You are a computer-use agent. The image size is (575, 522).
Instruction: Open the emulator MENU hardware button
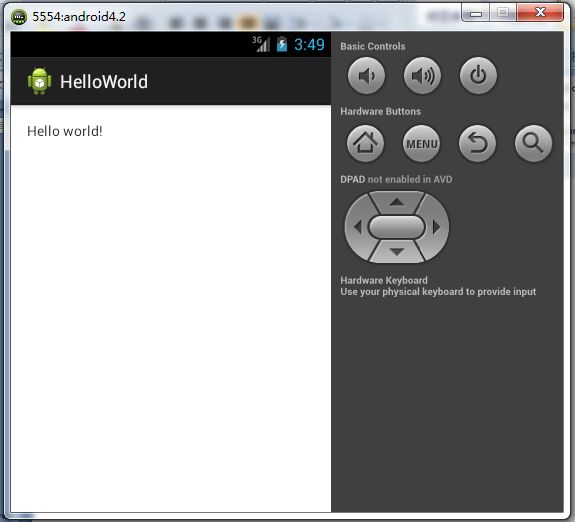(421, 143)
